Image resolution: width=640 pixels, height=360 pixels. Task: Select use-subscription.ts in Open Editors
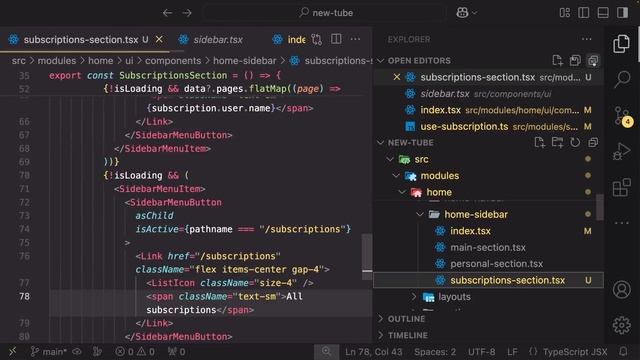pyautogui.click(x=488, y=127)
